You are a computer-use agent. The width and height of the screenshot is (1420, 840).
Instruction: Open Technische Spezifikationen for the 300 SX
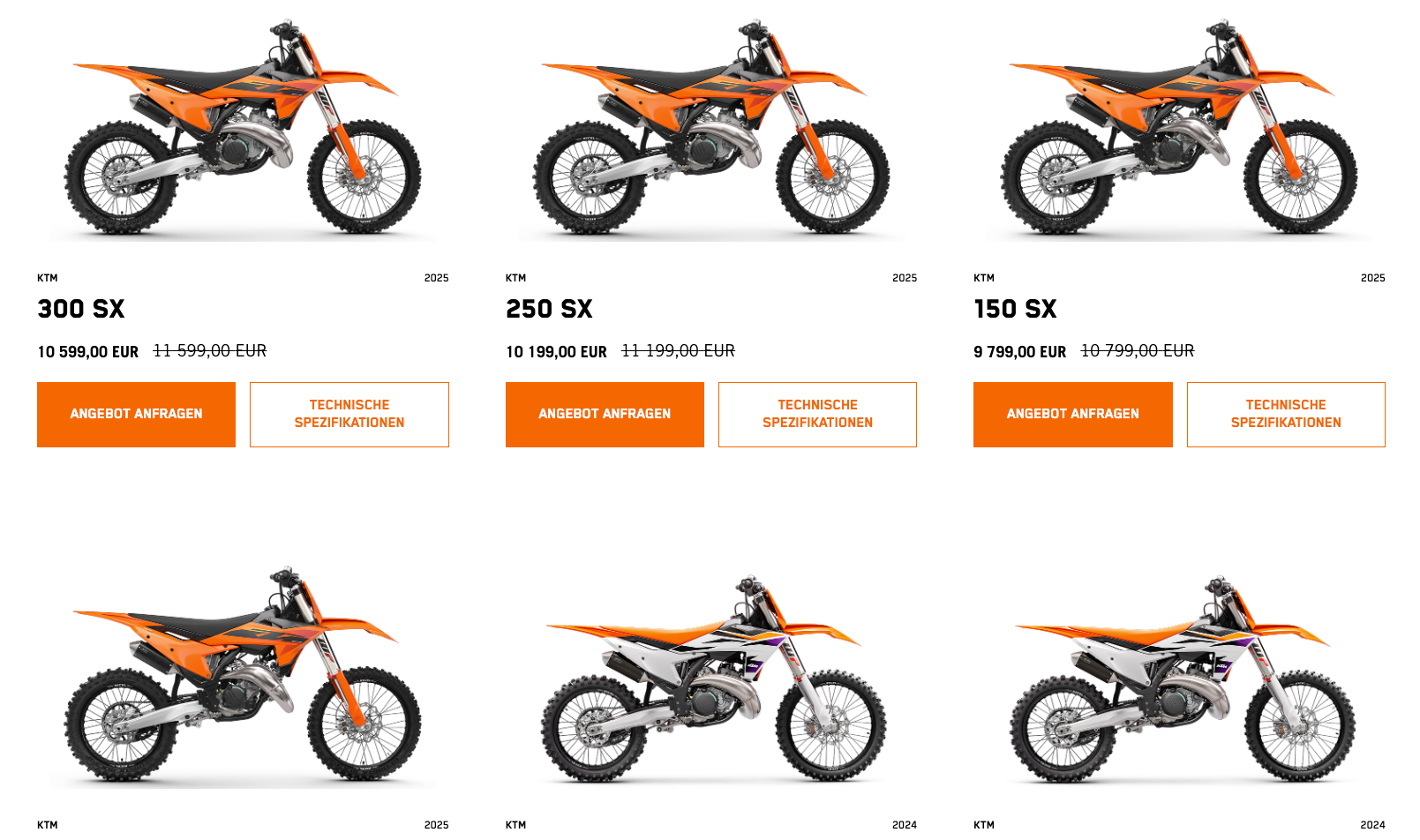point(349,415)
